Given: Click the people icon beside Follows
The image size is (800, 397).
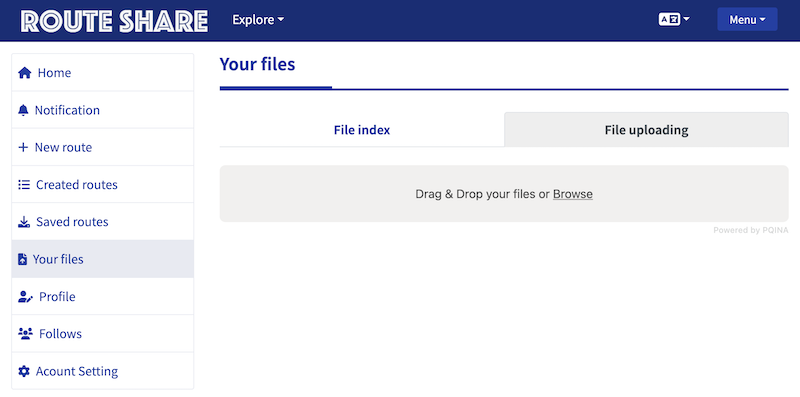Looking at the screenshot, I should (26, 334).
